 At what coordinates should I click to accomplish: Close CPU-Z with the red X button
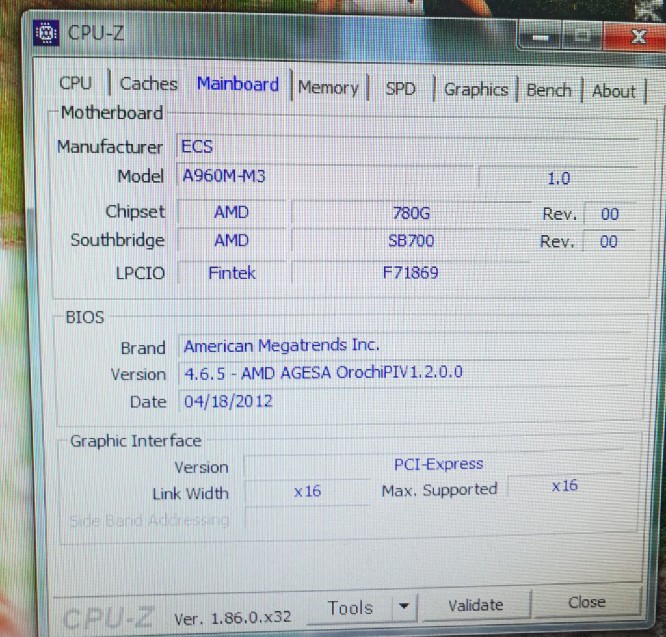[637, 37]
